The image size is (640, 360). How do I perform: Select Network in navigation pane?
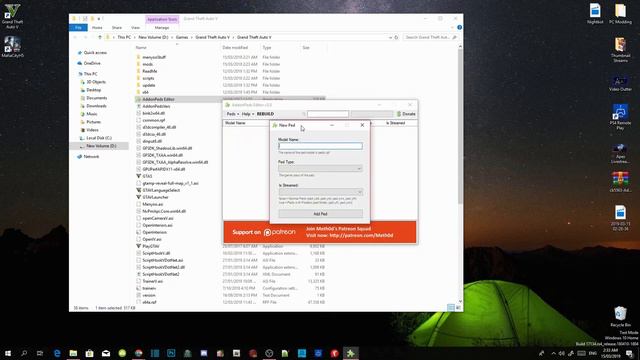point(91,157)
